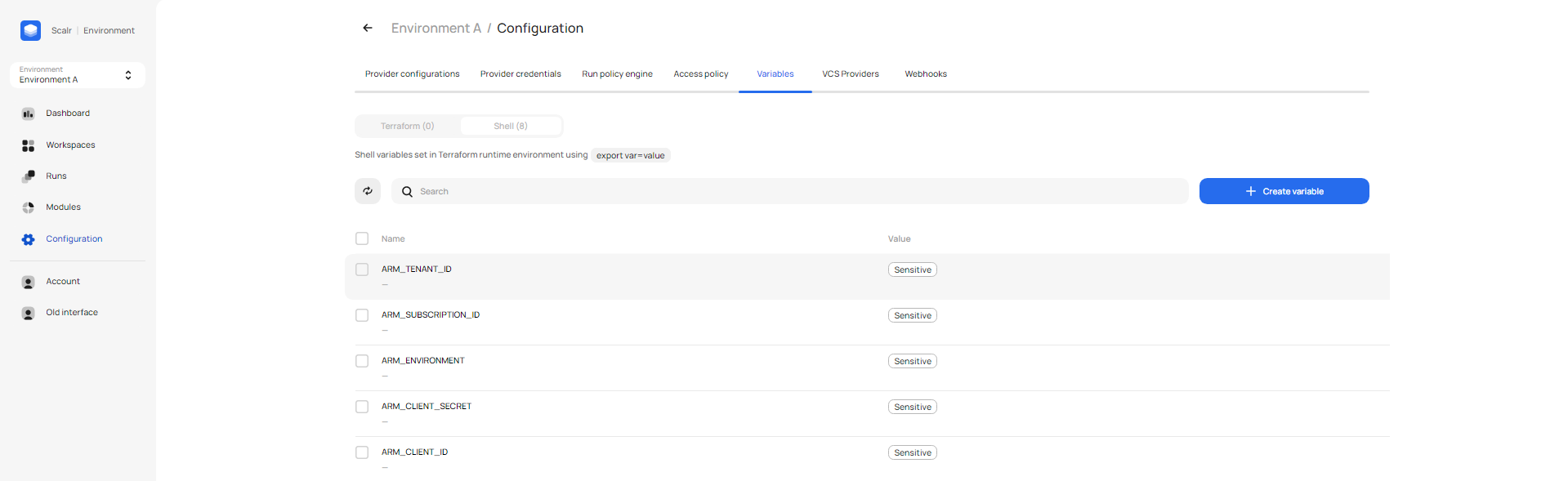The height and width of the screenshot is (481, 1568).
Task: Open the Provider credentials tab
Action: [x=520, y=74]
